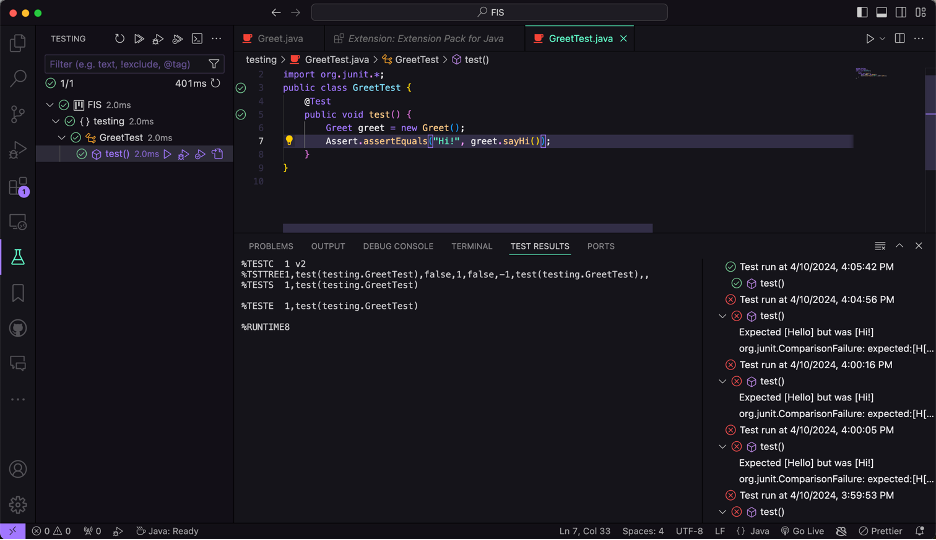
Task: Run tests with coverage in toolbar
Action: click(177, 39)
